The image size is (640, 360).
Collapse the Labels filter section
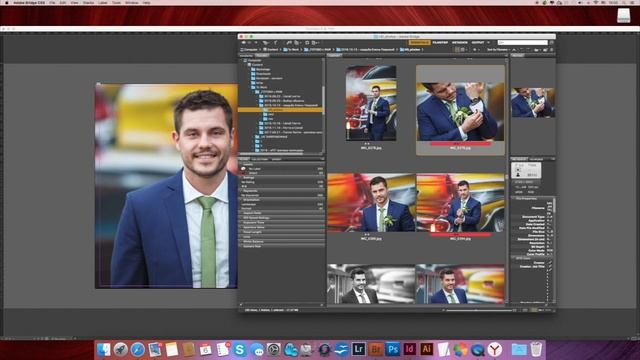(x=282, y=164)
